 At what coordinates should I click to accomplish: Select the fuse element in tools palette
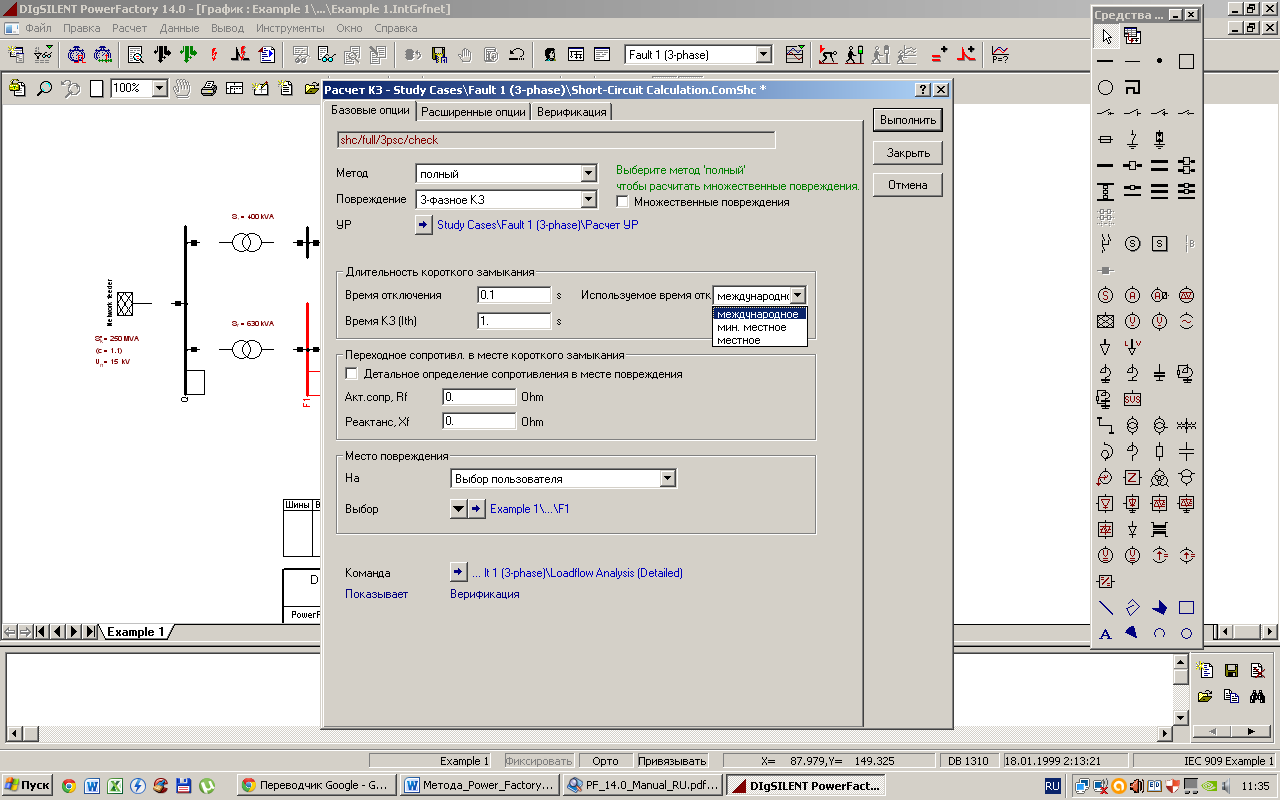point(1105,139)
